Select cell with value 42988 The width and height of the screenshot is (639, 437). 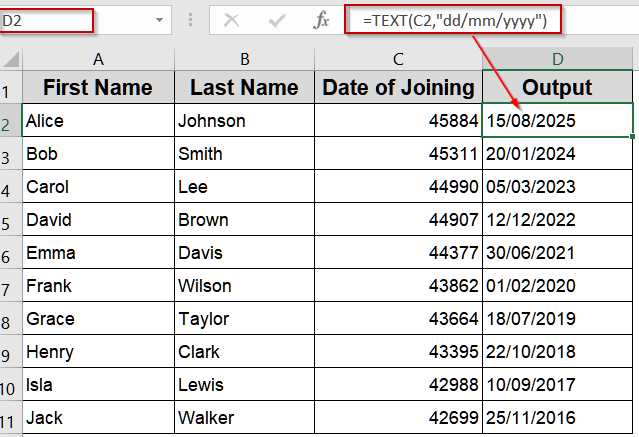coord(398,384)
